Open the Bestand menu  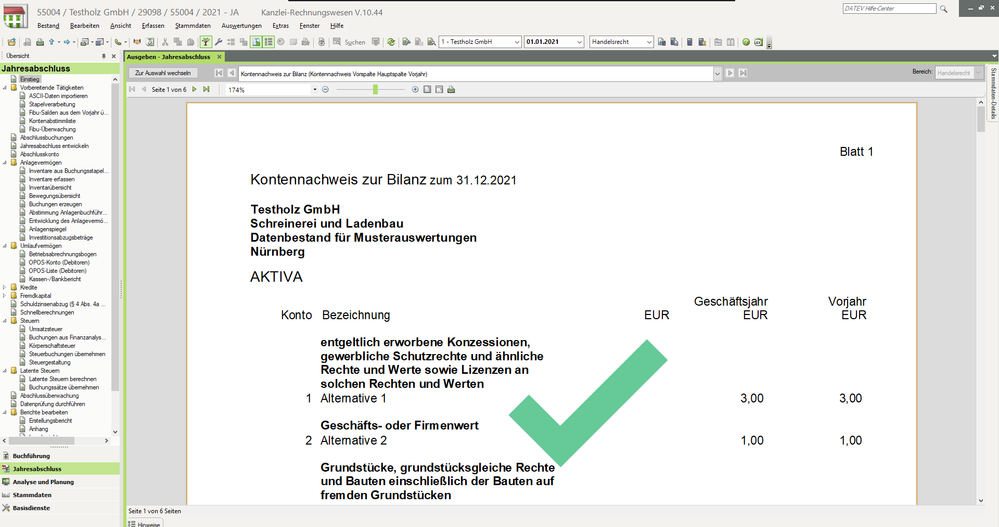pyautogui.click(x=48, y=25)
